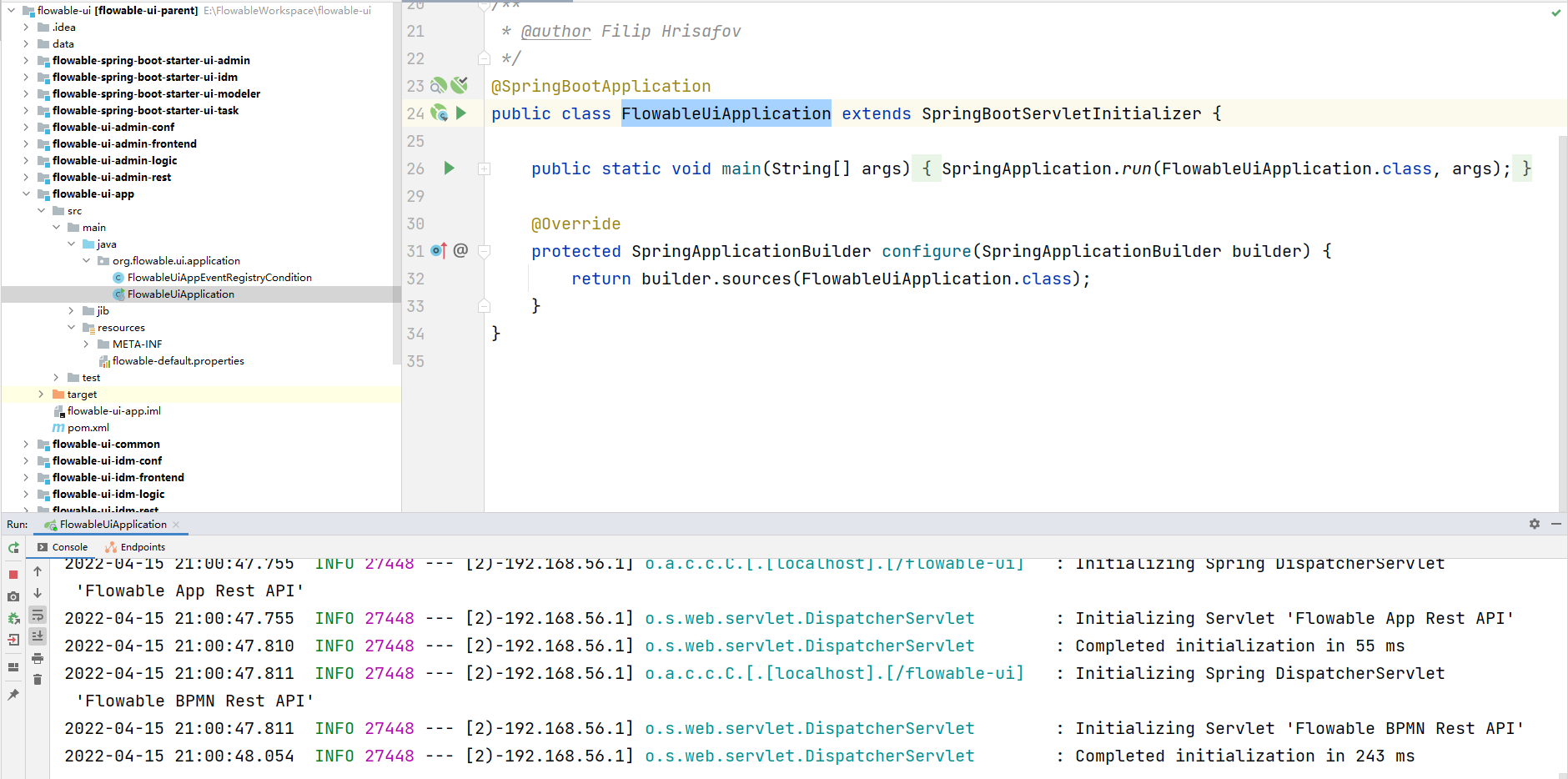Jump up the stack trace with the up arrow
The height and width of the screenshot is (779, 1568).
coord(38,571)
